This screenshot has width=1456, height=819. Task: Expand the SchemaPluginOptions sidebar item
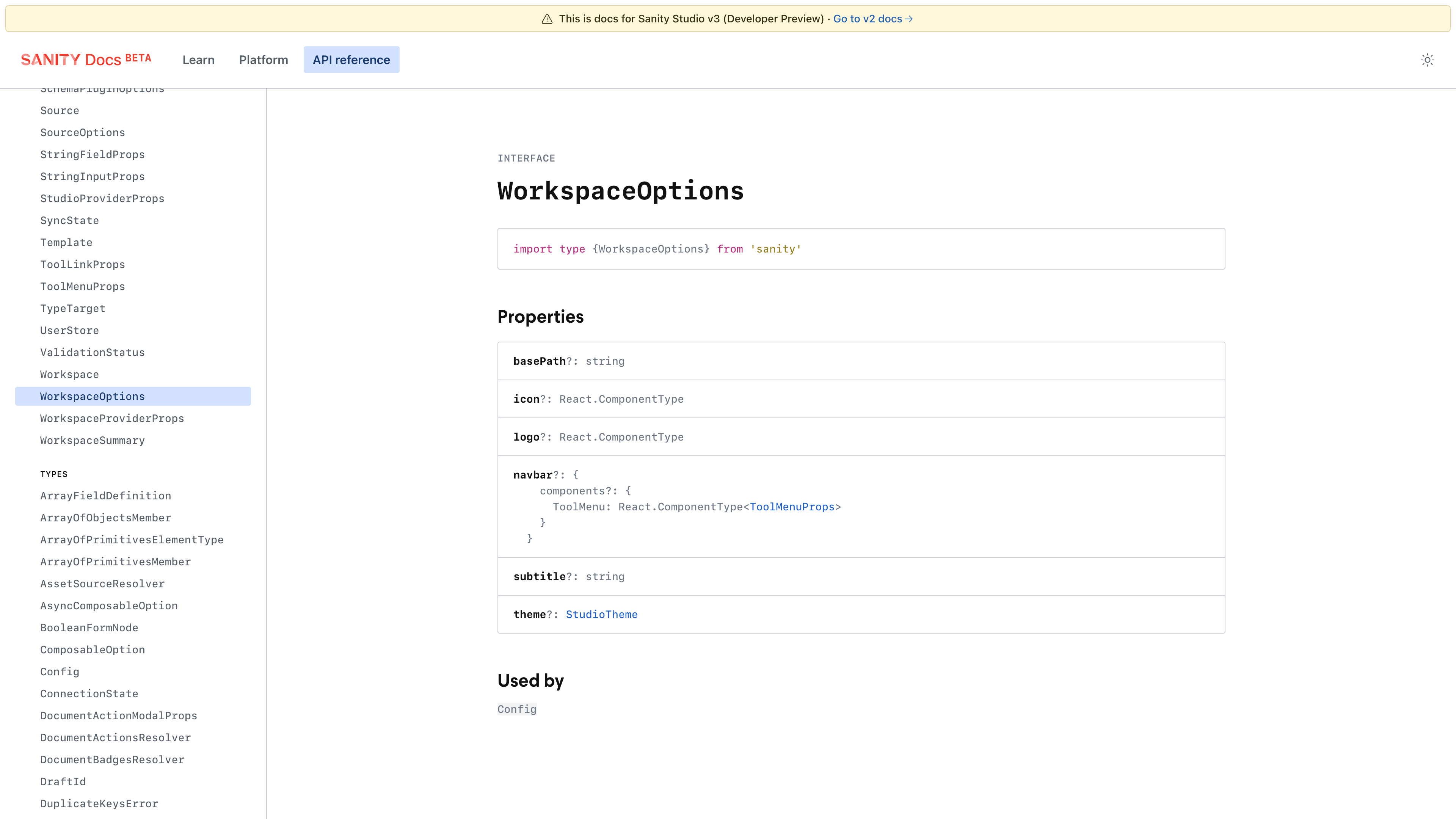click(x=102, y=88)
